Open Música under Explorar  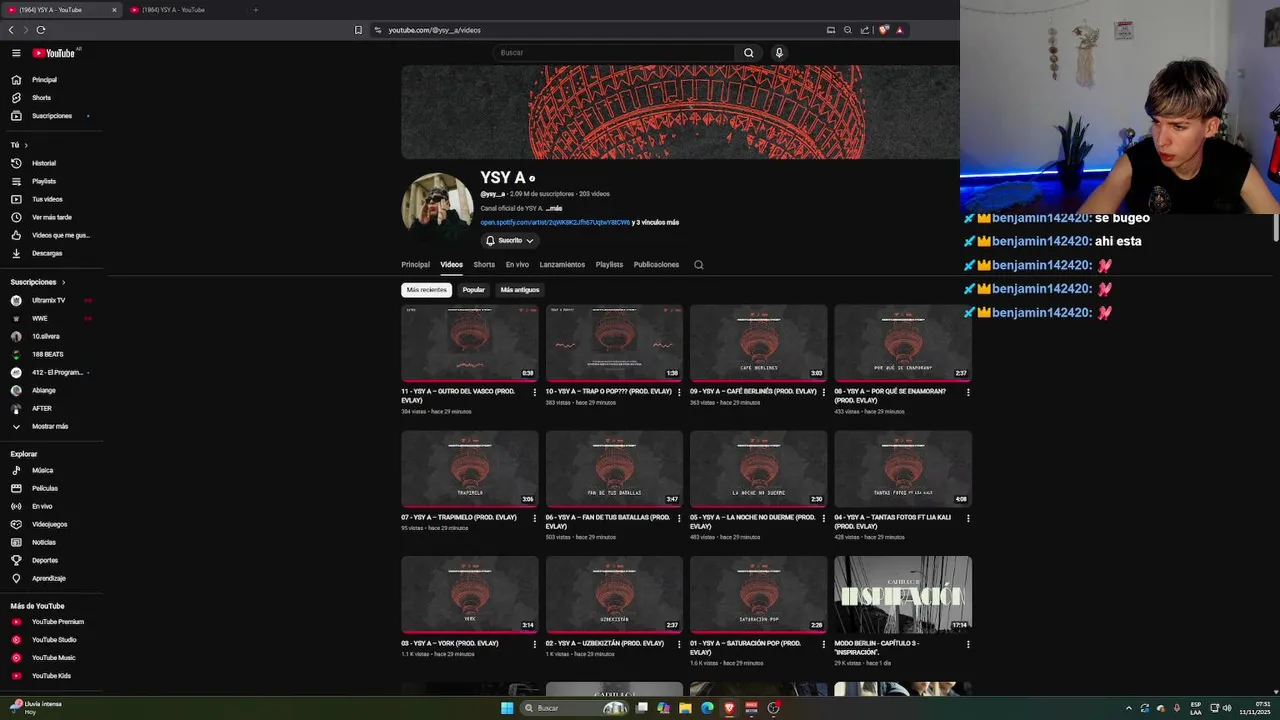tap(42, 470)
